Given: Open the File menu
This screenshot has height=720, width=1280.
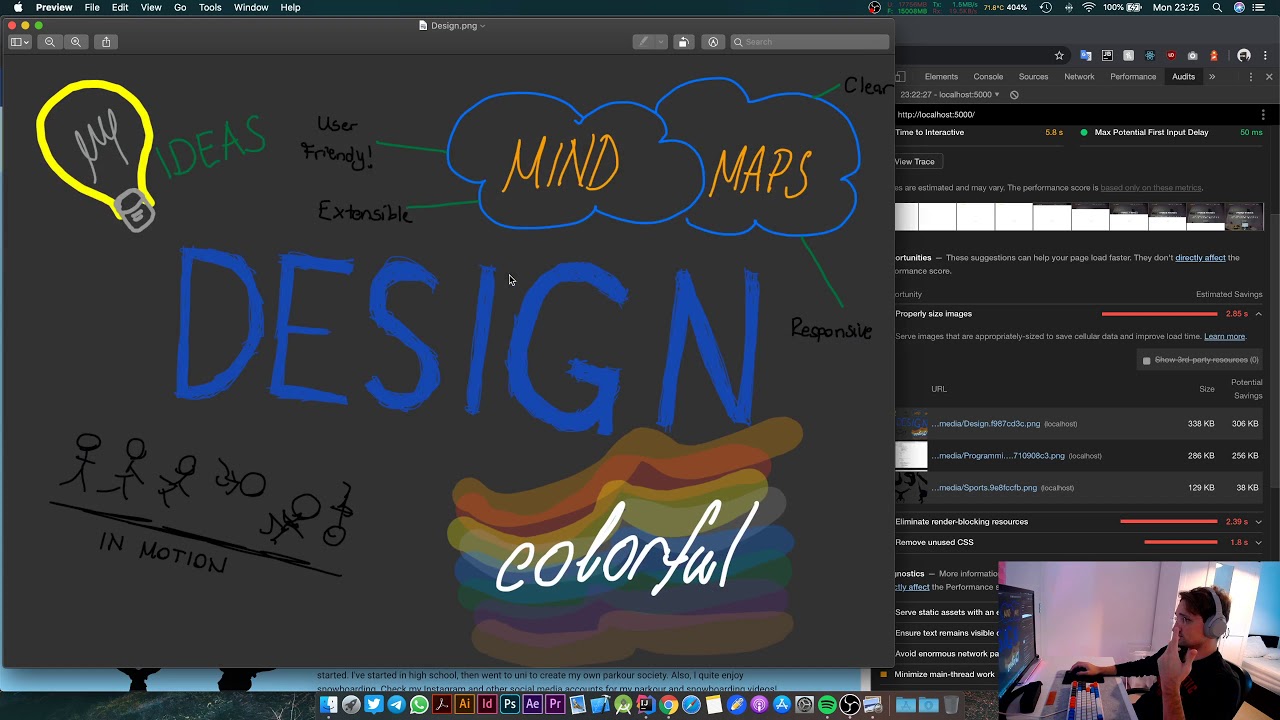Looking at the screenshot, I should point(92,7).
